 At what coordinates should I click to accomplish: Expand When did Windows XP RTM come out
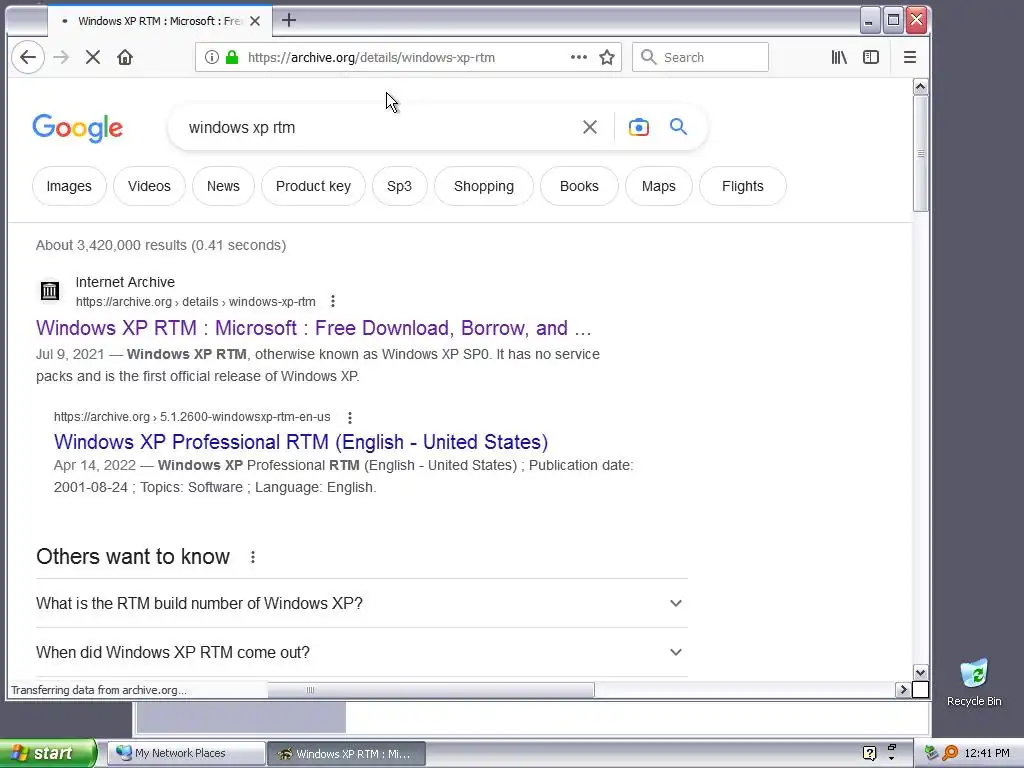pyautogui.click(x=362, y=652)
